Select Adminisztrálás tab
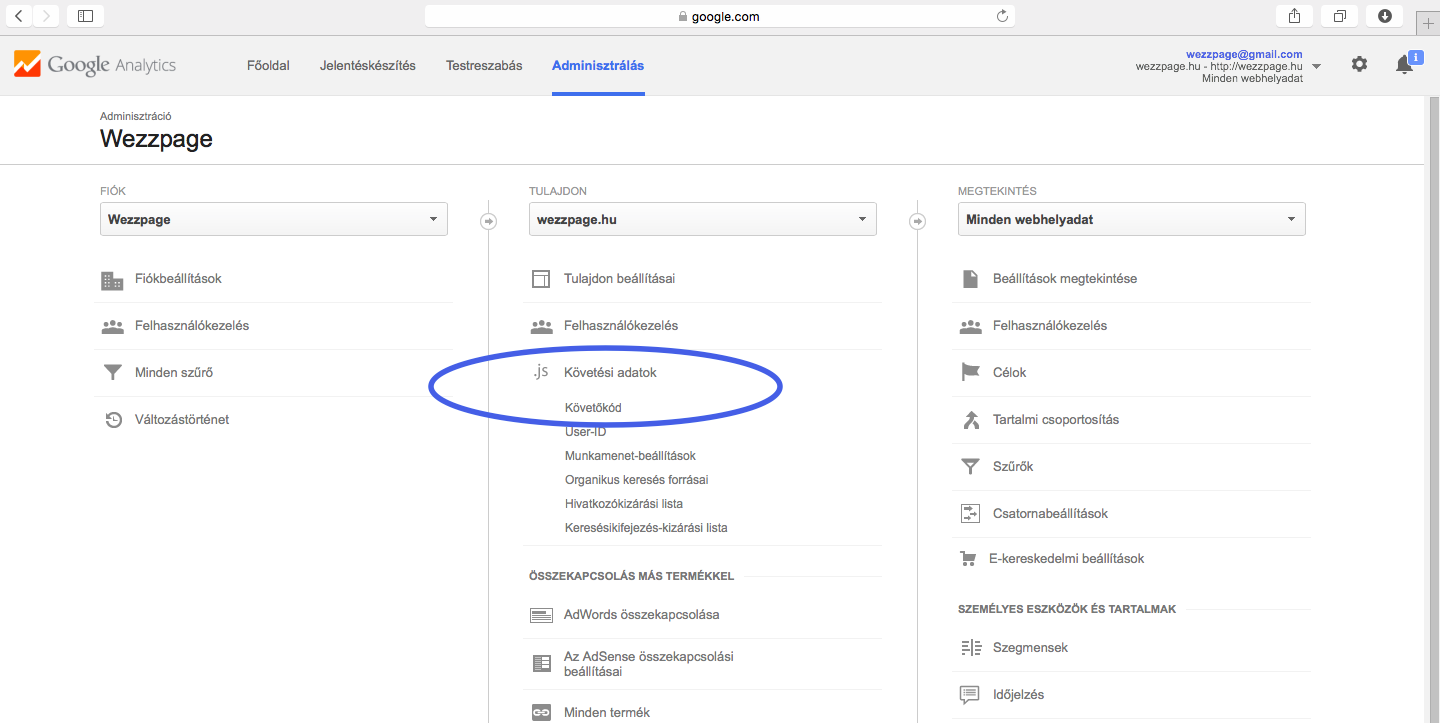 point(598,65)
